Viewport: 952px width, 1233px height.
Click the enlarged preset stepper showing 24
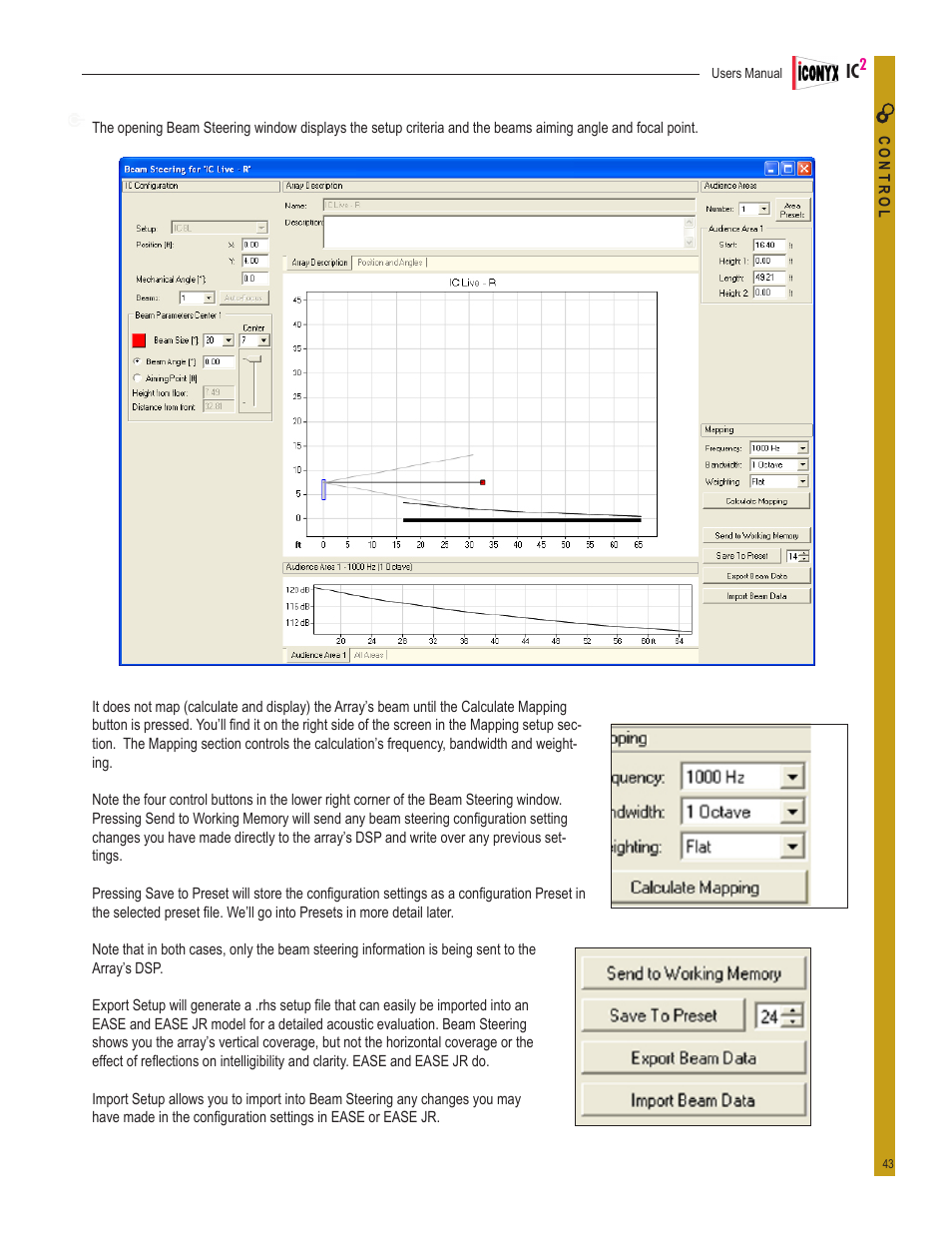(x=779, y=1016)
